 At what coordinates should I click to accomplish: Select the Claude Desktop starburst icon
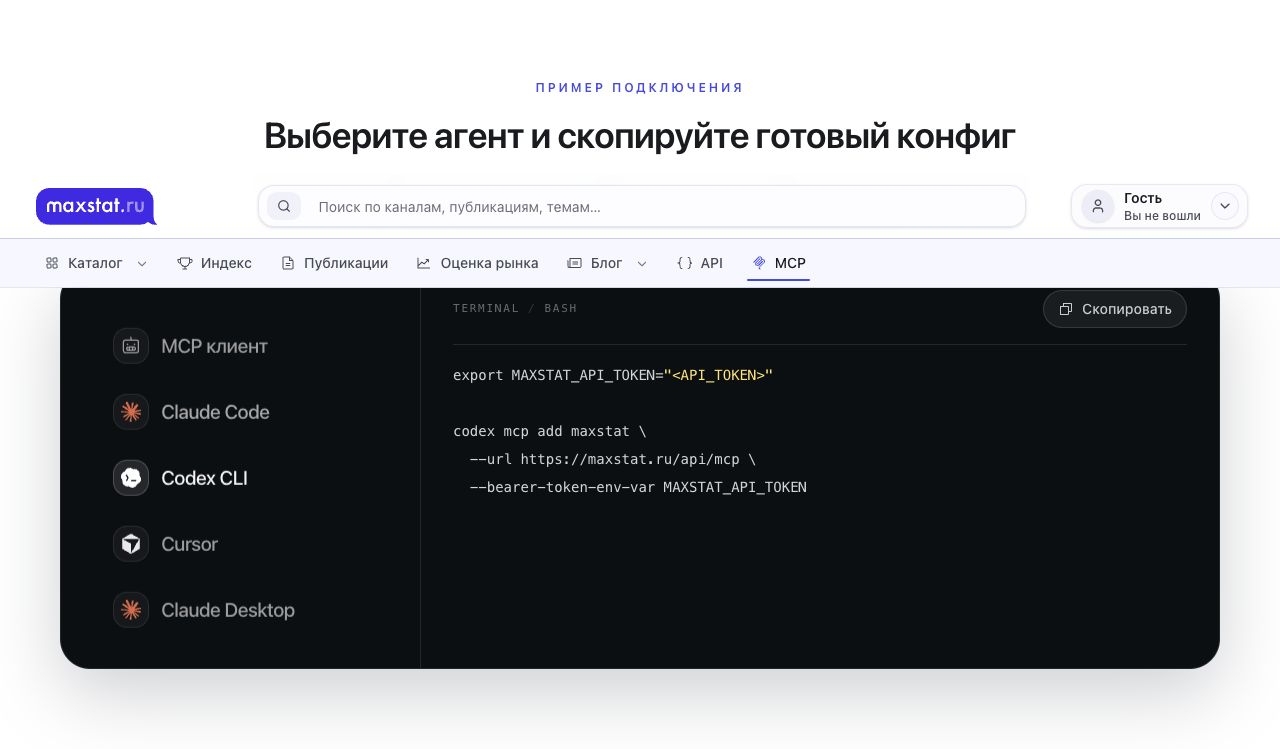point(131,610)
